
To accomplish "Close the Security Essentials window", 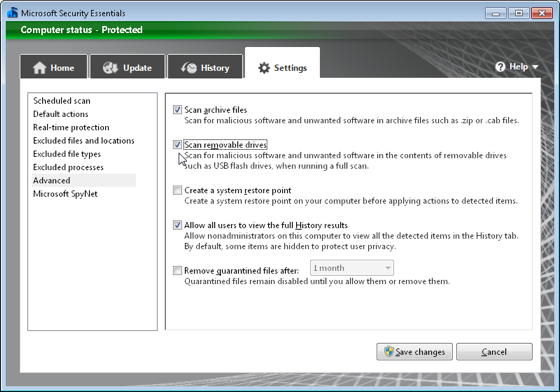I will coord(542,13).
